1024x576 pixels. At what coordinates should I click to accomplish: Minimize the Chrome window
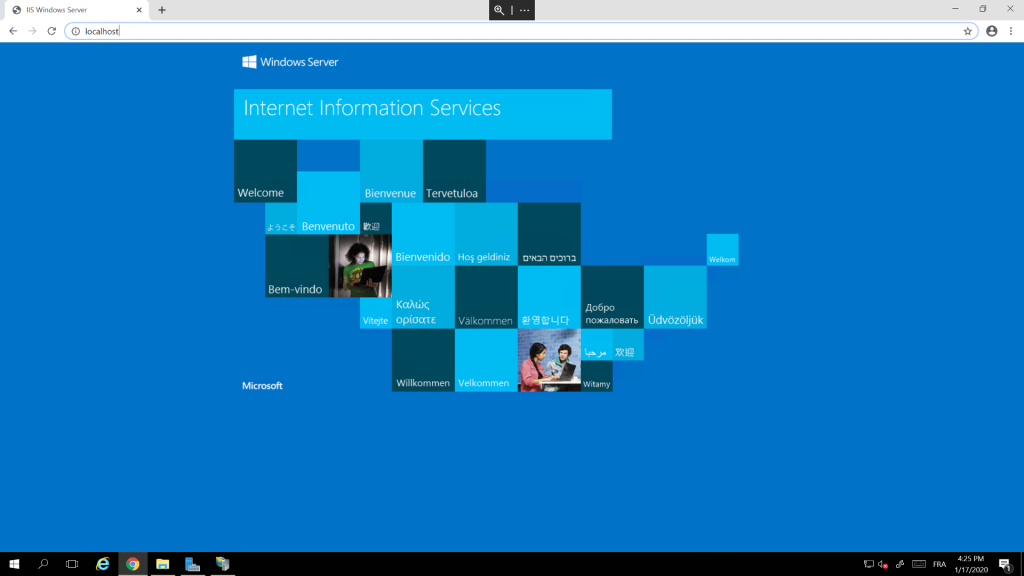(x=955, y=9)
